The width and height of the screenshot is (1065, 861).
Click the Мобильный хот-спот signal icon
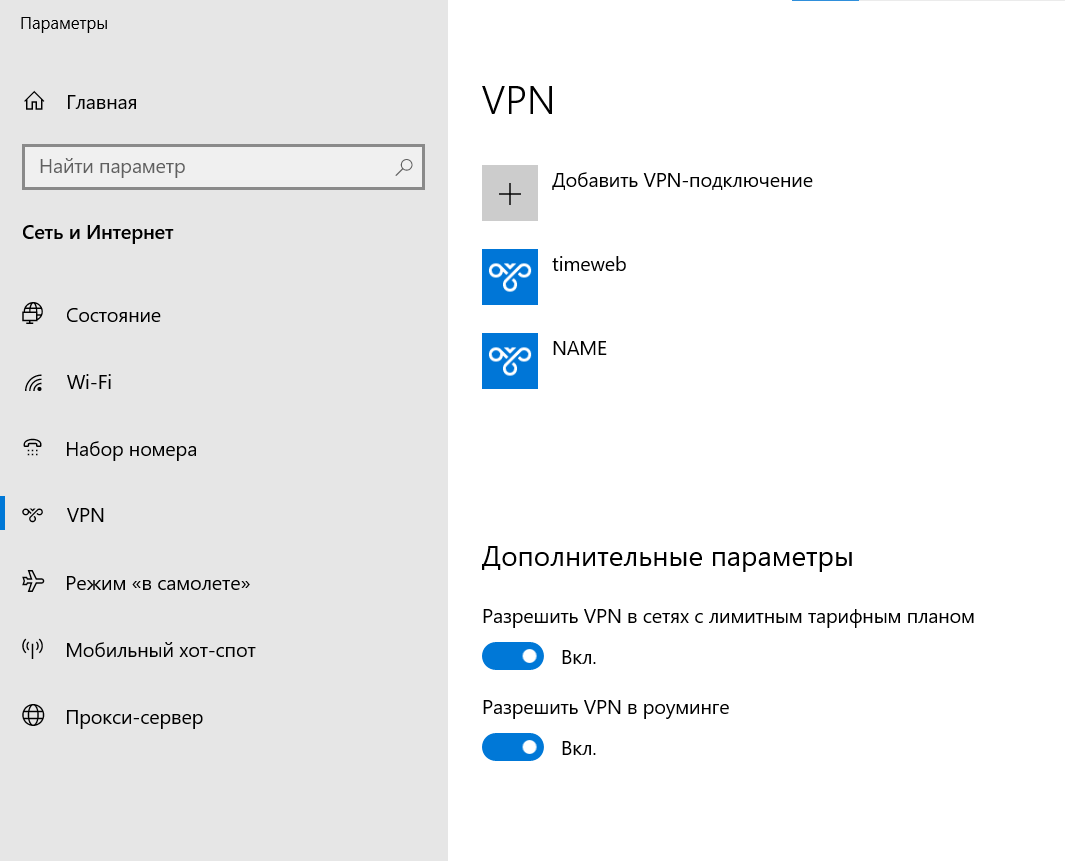coord(33,648)
